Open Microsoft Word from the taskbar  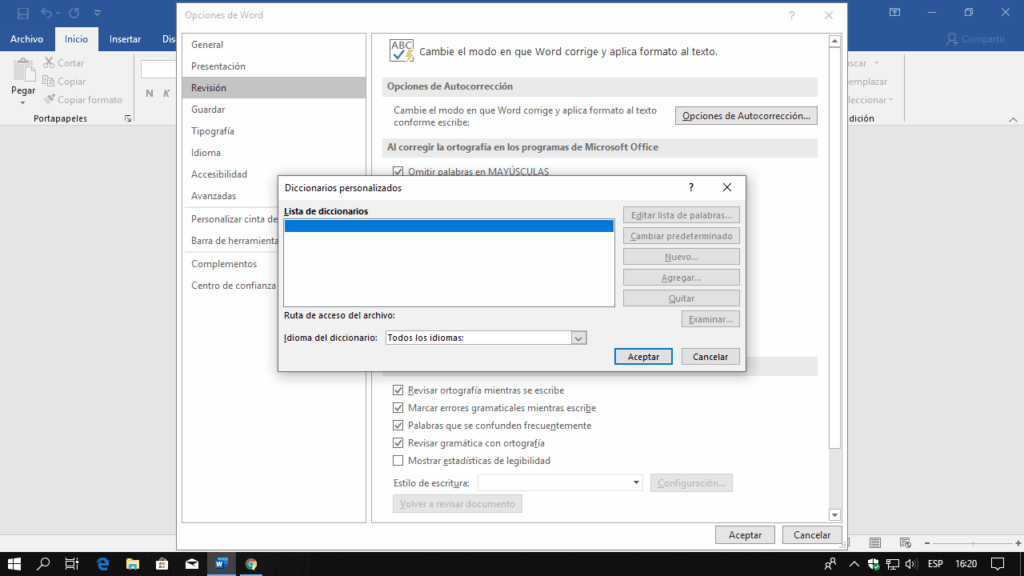coord(221,563)
